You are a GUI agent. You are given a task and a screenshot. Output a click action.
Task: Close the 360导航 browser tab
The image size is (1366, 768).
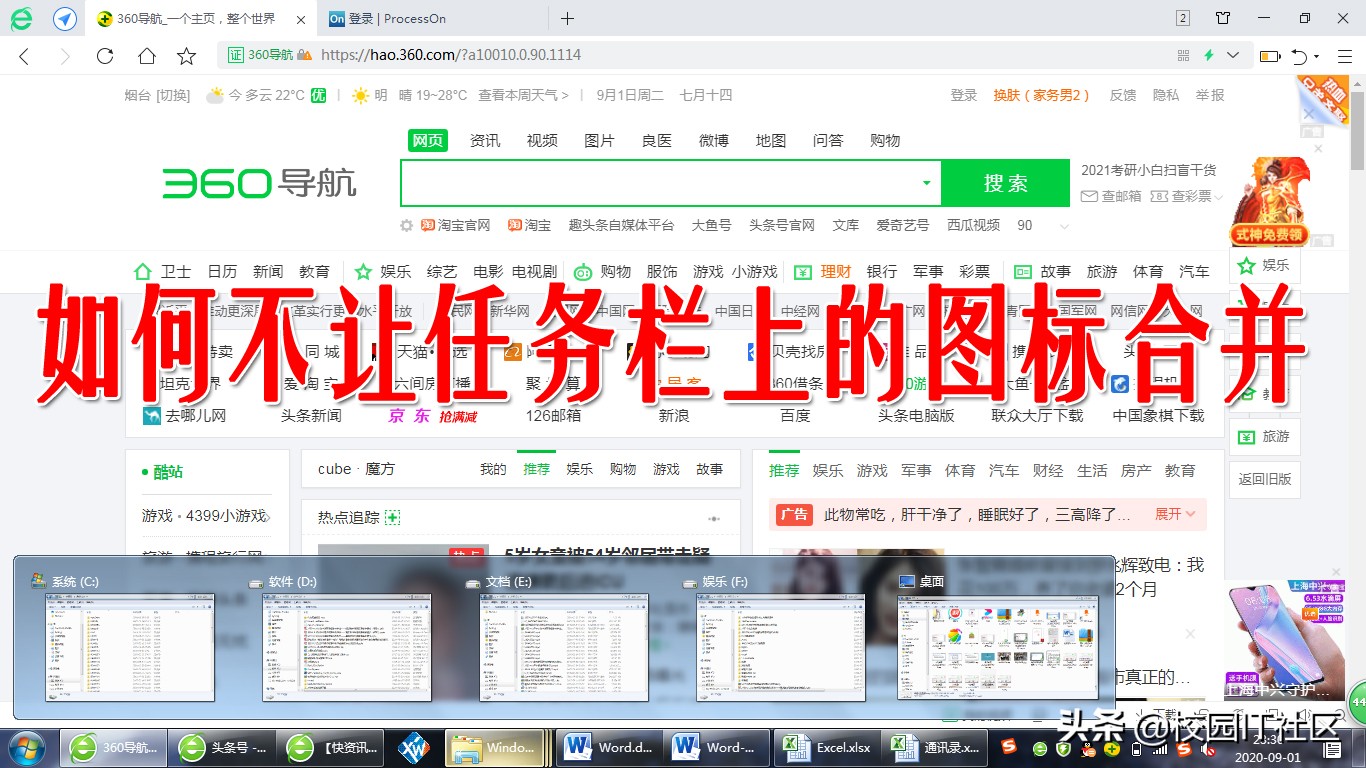pos(303,19)
